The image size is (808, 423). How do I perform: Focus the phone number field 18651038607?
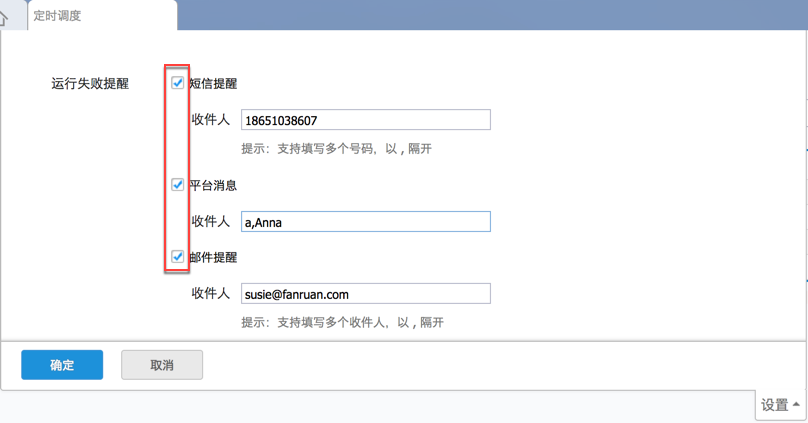[365, 120]
